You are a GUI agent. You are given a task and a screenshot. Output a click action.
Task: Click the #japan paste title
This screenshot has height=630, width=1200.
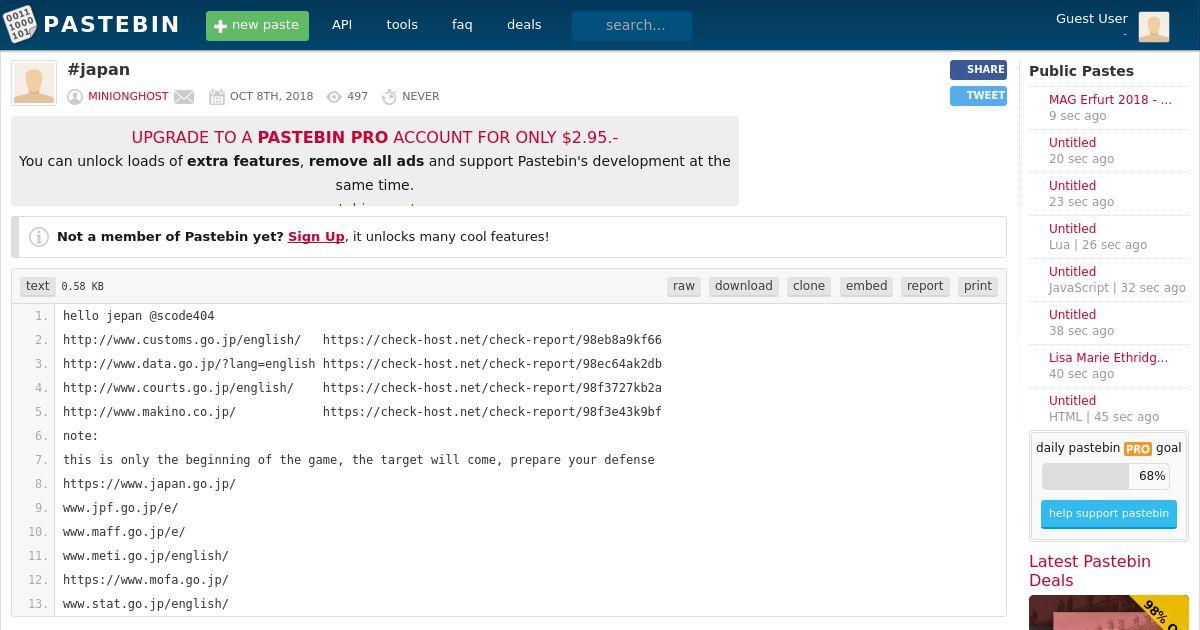99,70
